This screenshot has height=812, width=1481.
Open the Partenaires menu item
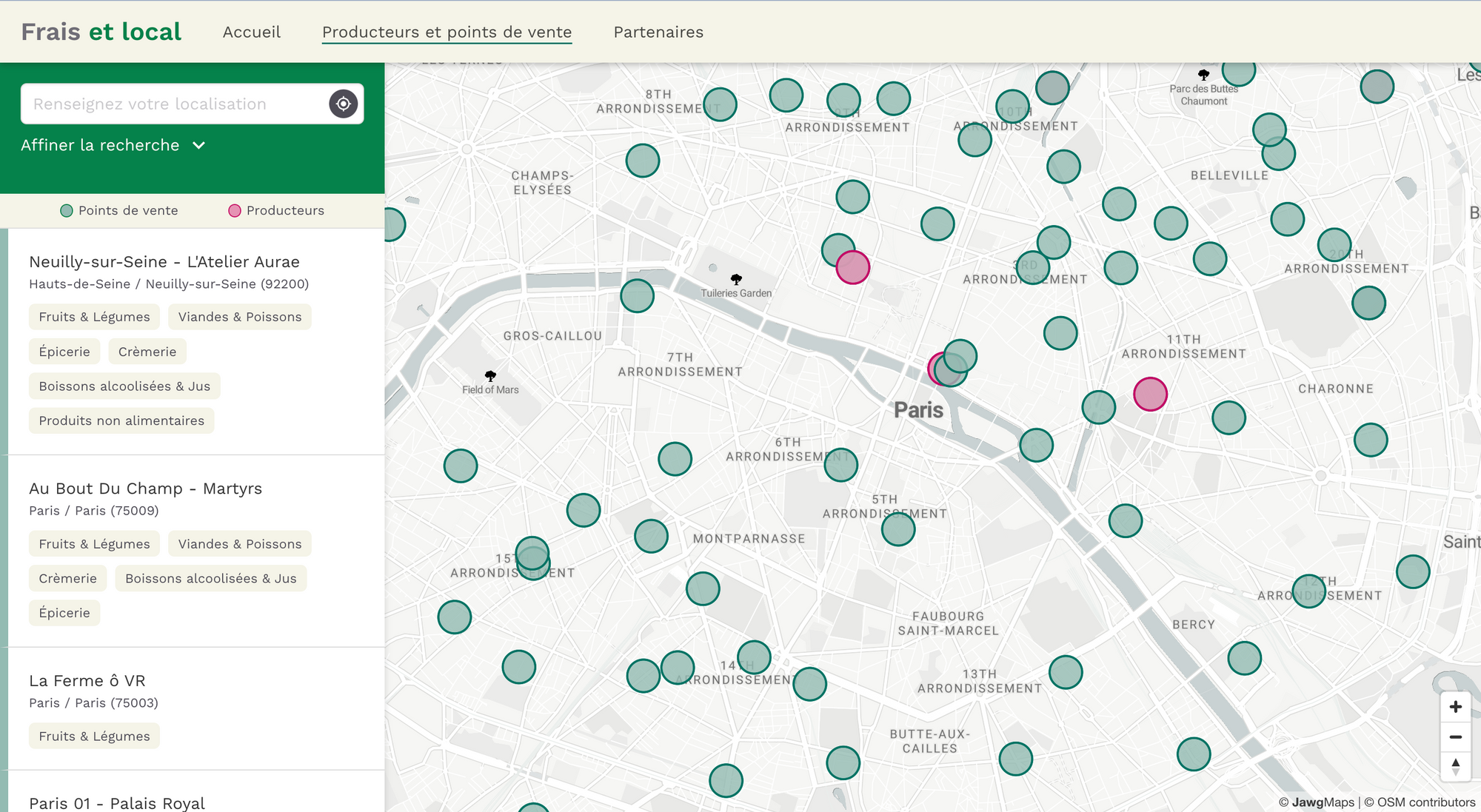tap(658, 32)
